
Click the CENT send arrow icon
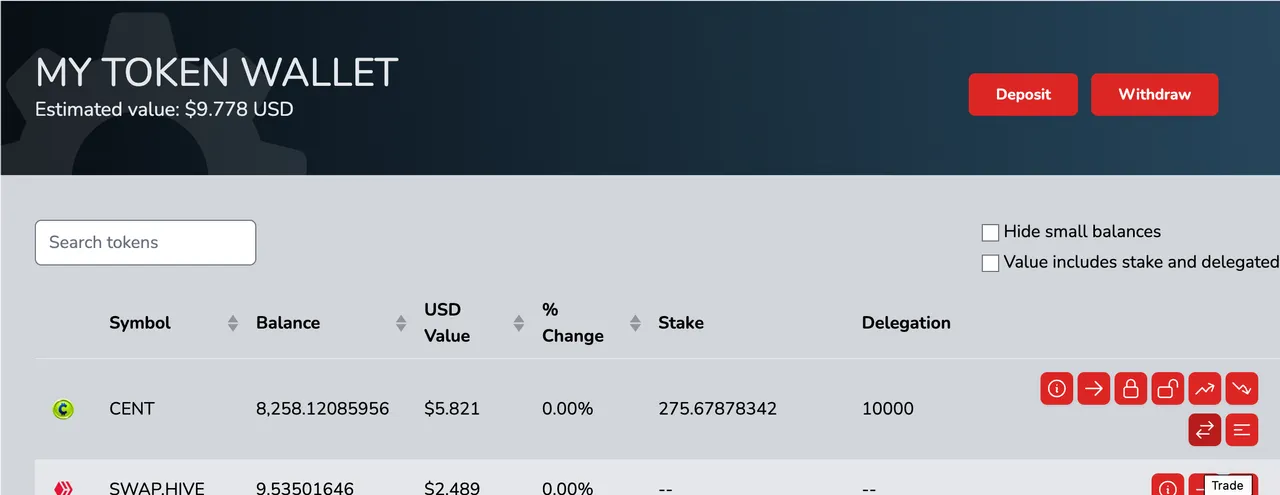click(1094, 388)
